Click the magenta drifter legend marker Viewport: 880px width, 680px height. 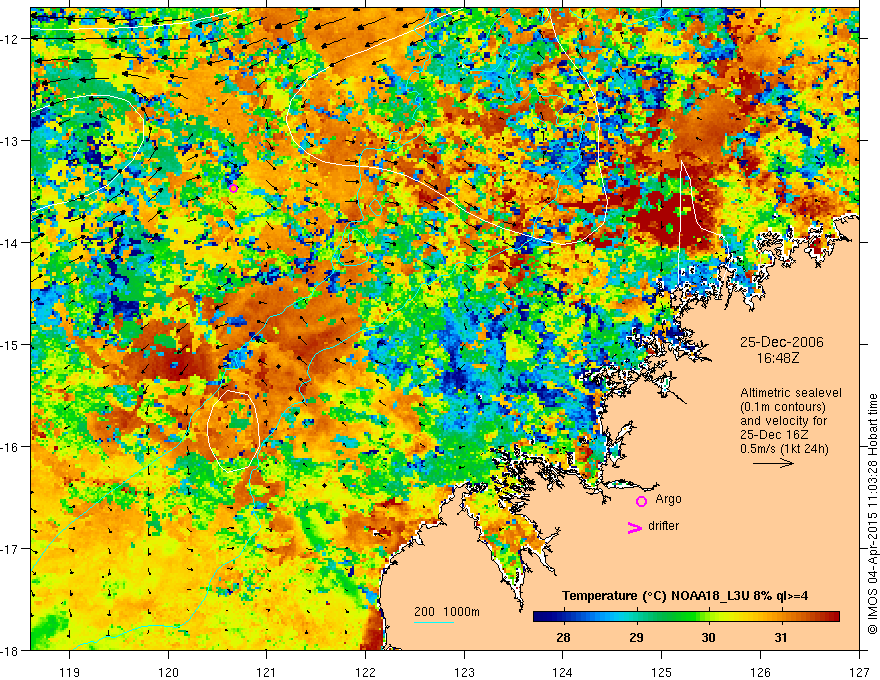634,527
